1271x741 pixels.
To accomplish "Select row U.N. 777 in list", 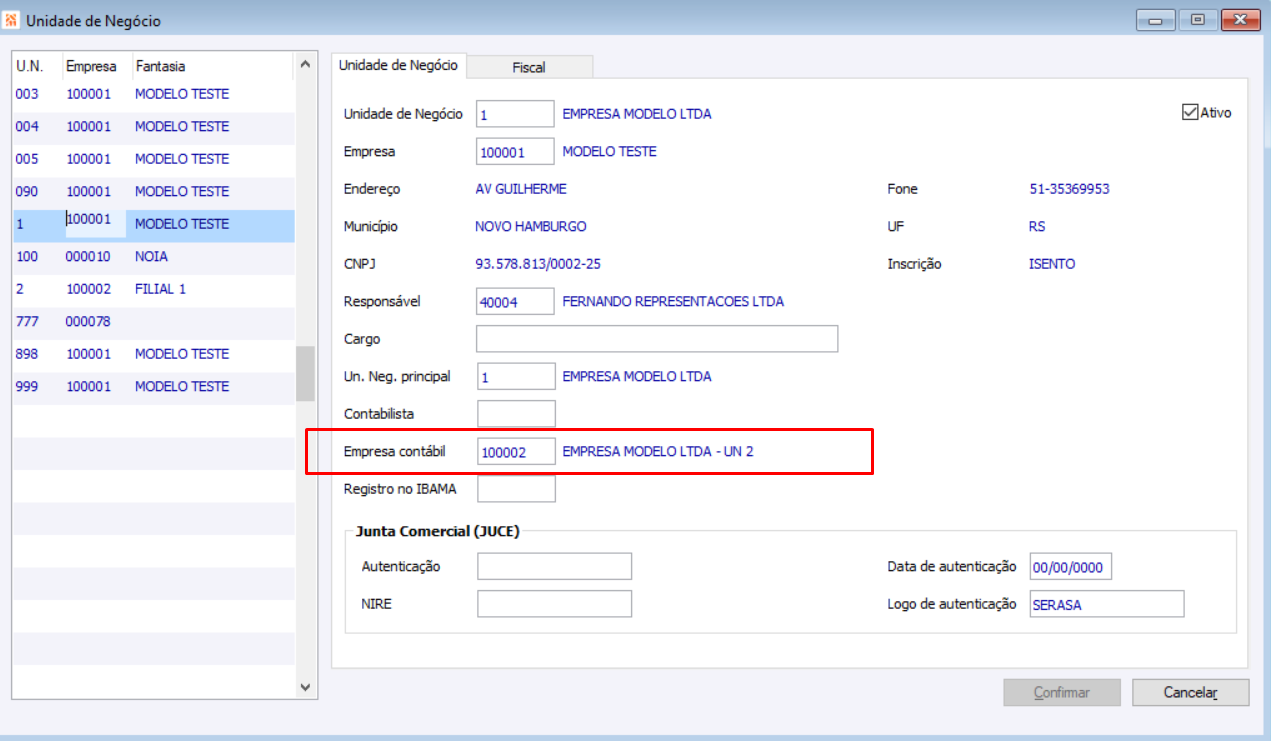I will pos(153,321).
